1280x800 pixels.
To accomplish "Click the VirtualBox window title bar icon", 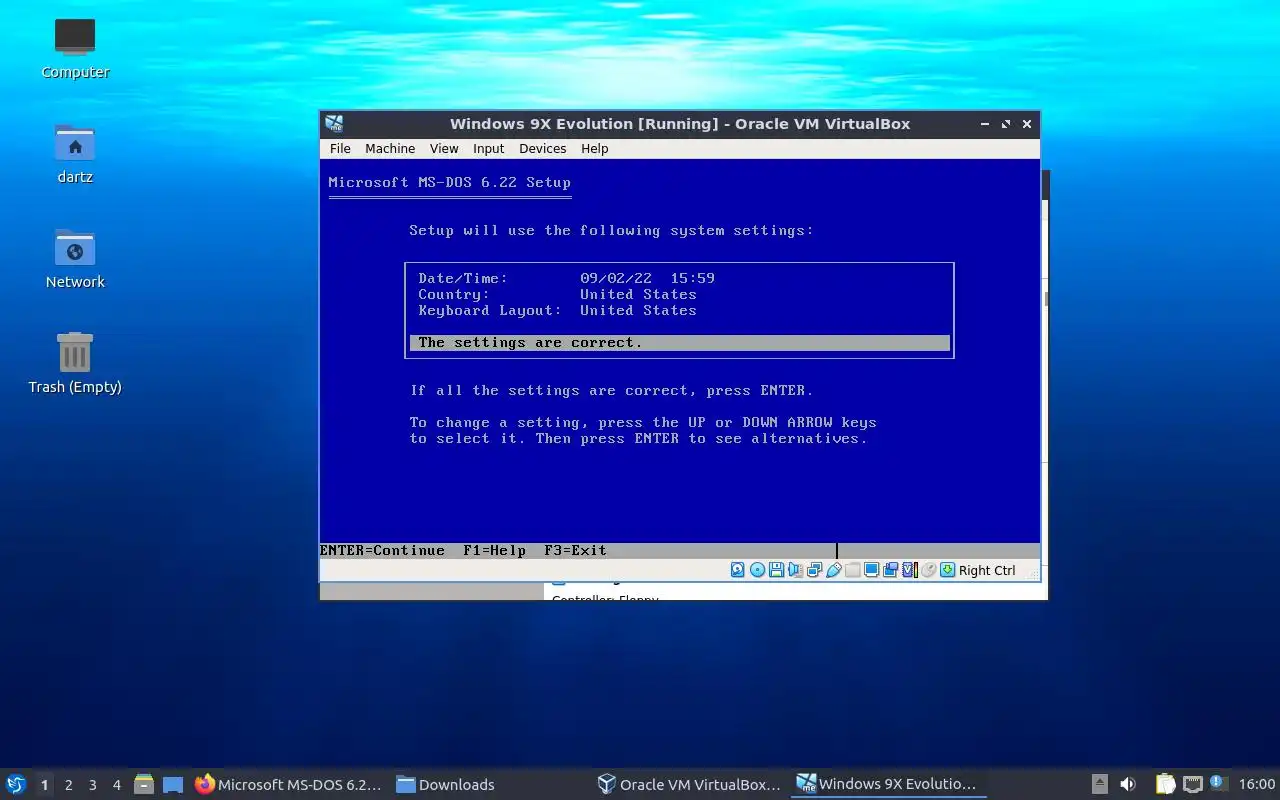I will (334, 124).
